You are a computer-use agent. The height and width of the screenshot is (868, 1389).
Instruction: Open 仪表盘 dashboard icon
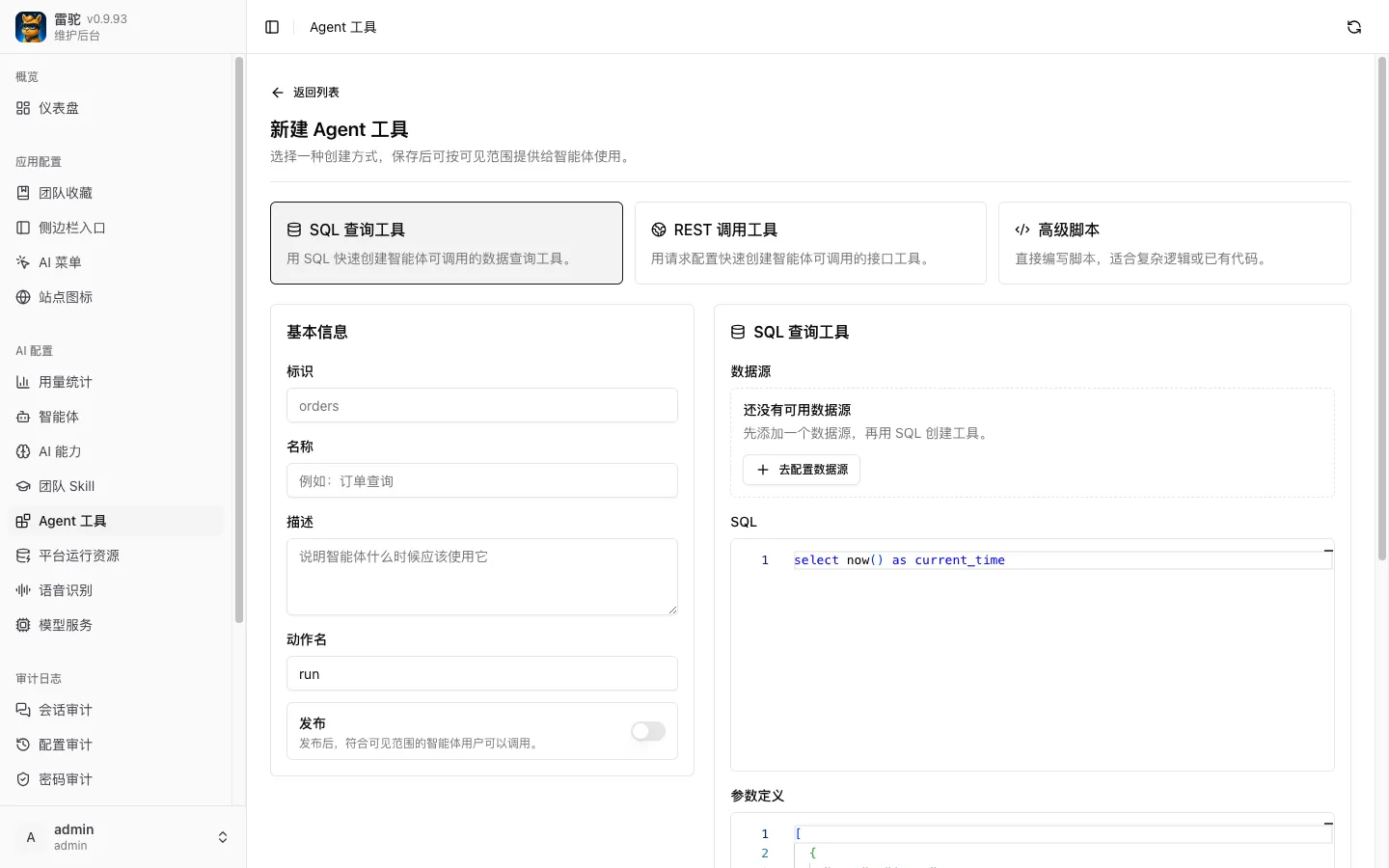click(x=23, y=108)
